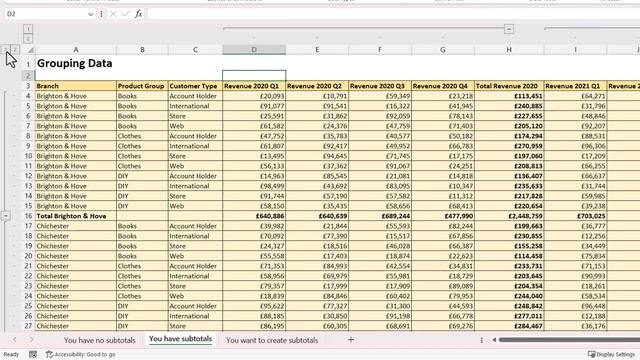640x360 pixels.
Task: Show column outline level 1
Action: [28, 29]
